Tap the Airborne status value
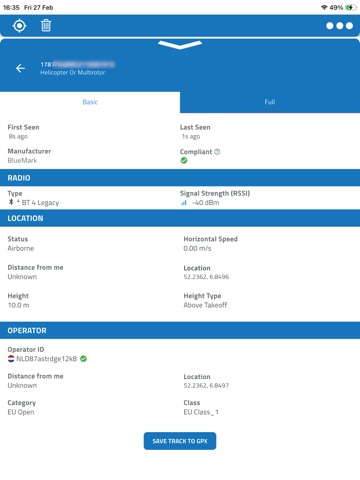The width and height of the screenshot is (360, 480). coord(21,248)
